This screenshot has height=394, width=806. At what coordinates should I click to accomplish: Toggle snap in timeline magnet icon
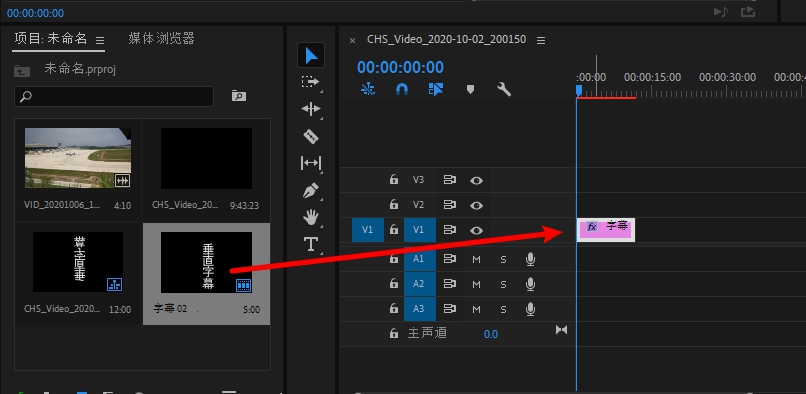tap(401, 89)
